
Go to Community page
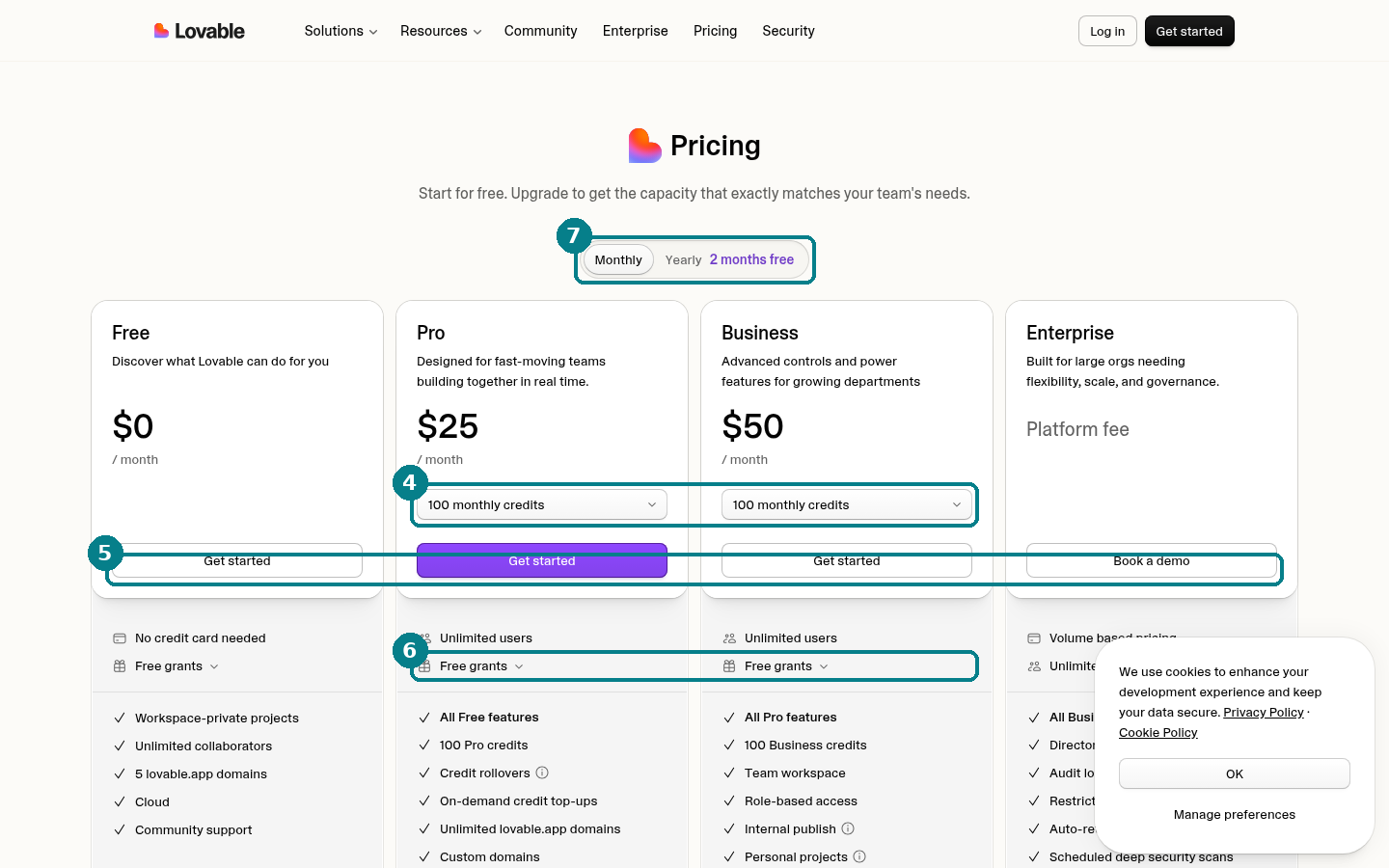(540, 31)
